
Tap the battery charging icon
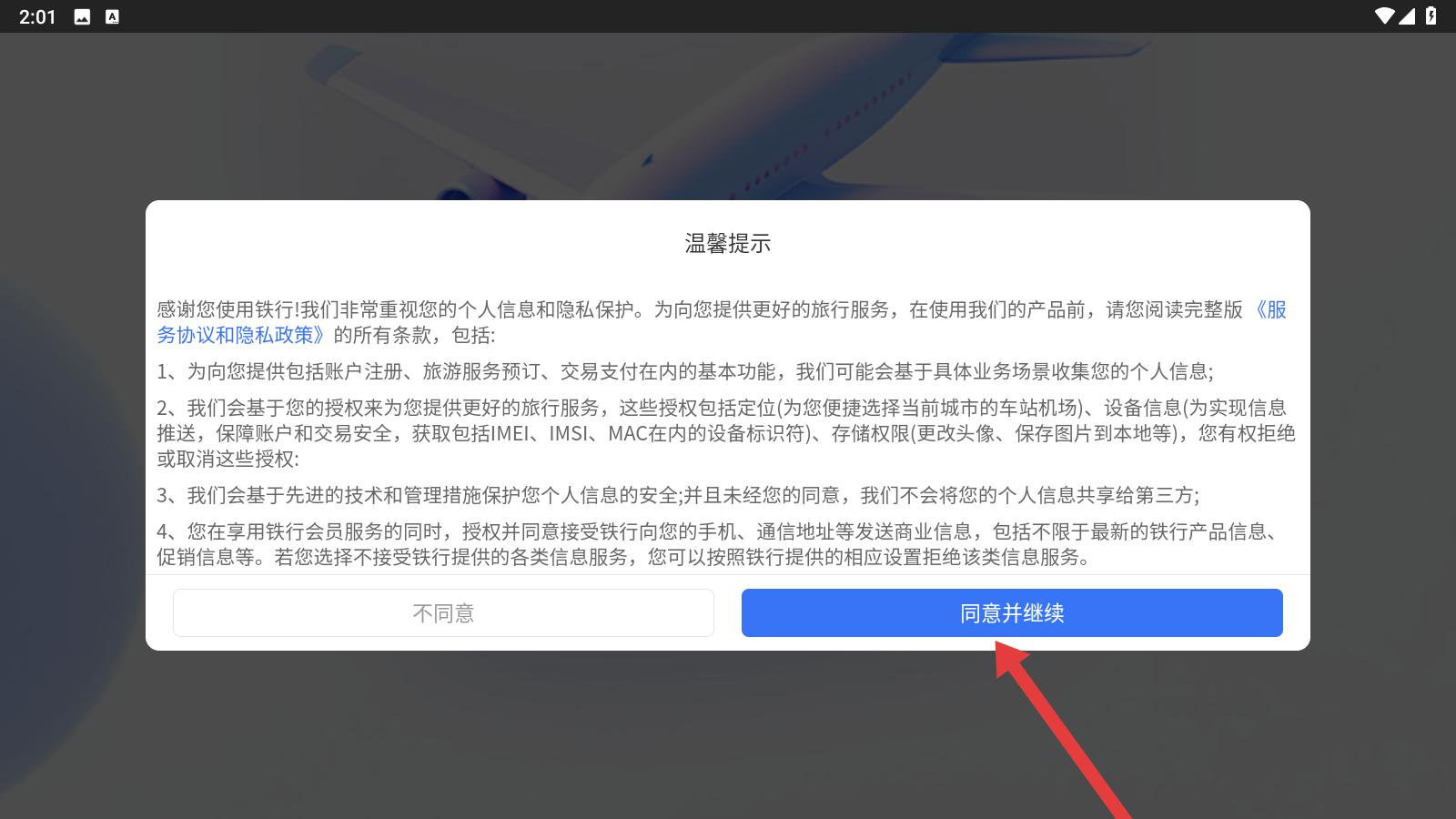click(1431, 16)
